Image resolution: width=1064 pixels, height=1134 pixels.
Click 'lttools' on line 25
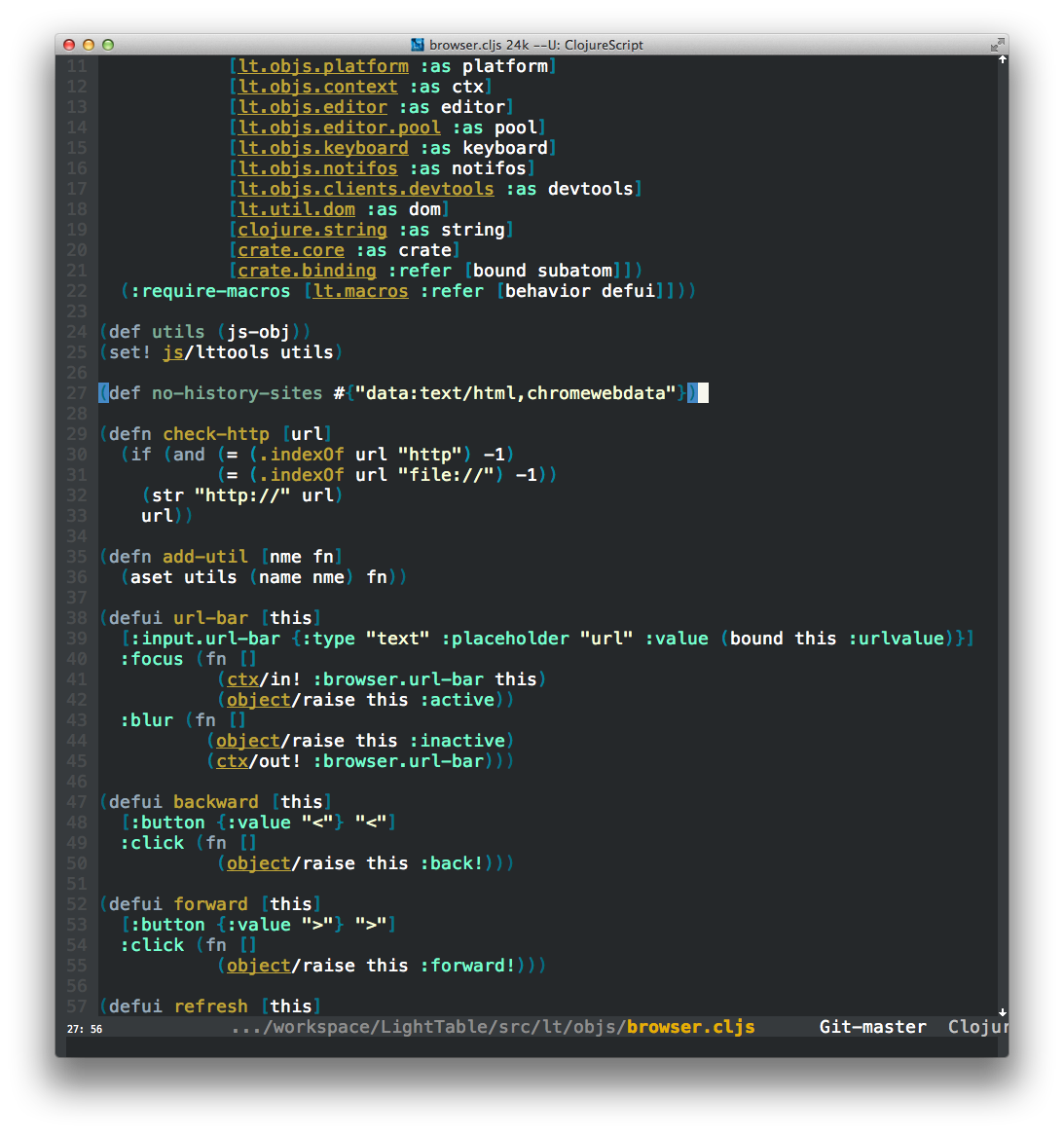click(x=233, y=352)
